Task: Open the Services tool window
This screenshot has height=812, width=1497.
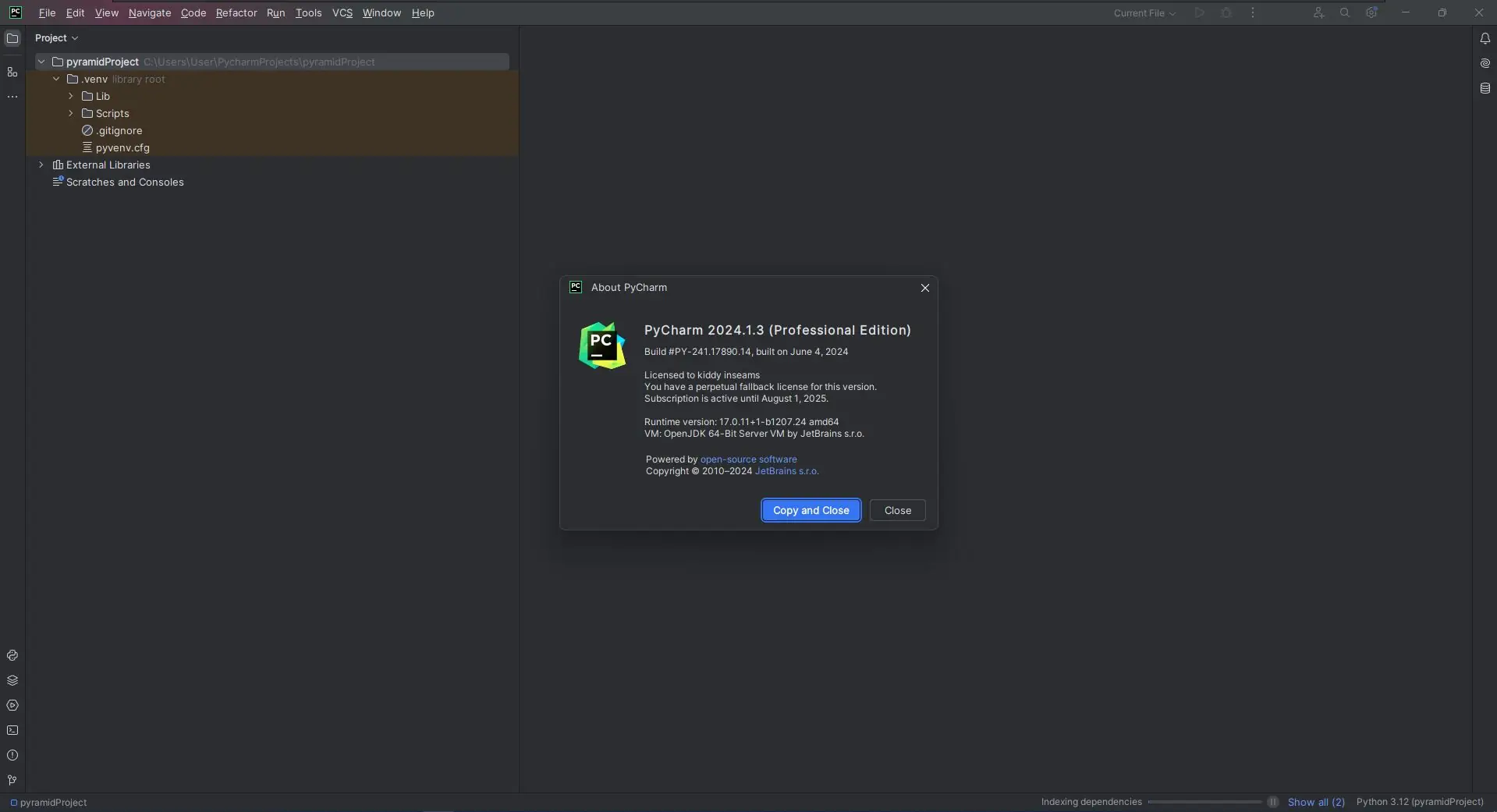Action: [x=12, y=706]
